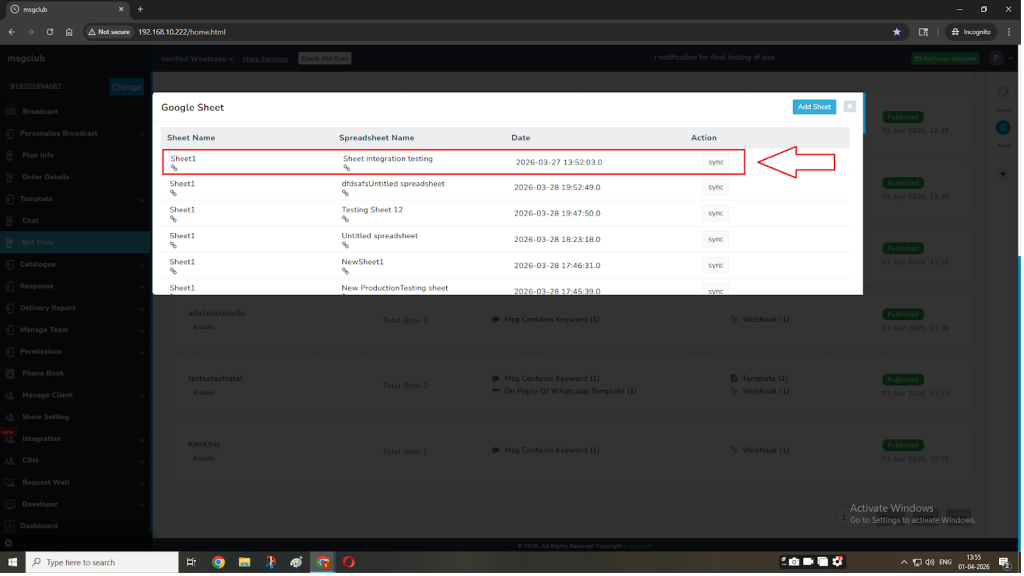1024x576 pixels.
Task: Open Chrome three-dot menu
Action: pyautogui.click(x=1009, y=32)
